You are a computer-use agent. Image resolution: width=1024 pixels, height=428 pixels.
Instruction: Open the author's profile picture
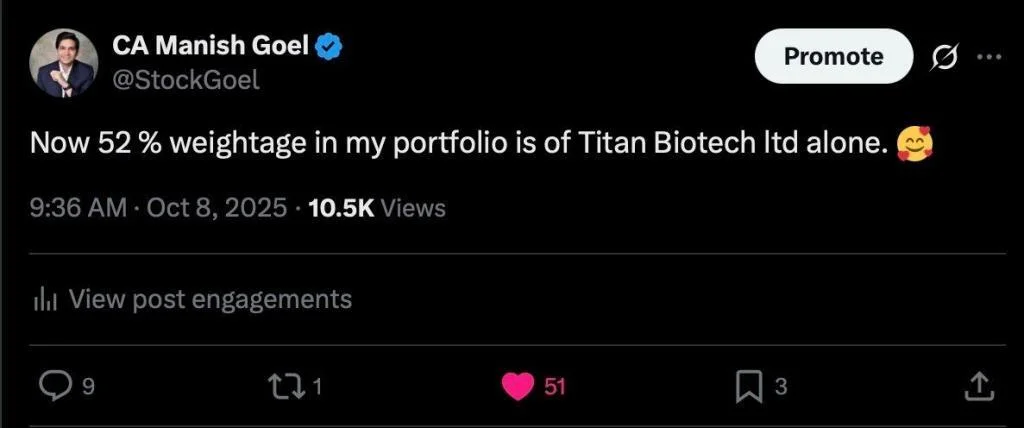[62, 63]
